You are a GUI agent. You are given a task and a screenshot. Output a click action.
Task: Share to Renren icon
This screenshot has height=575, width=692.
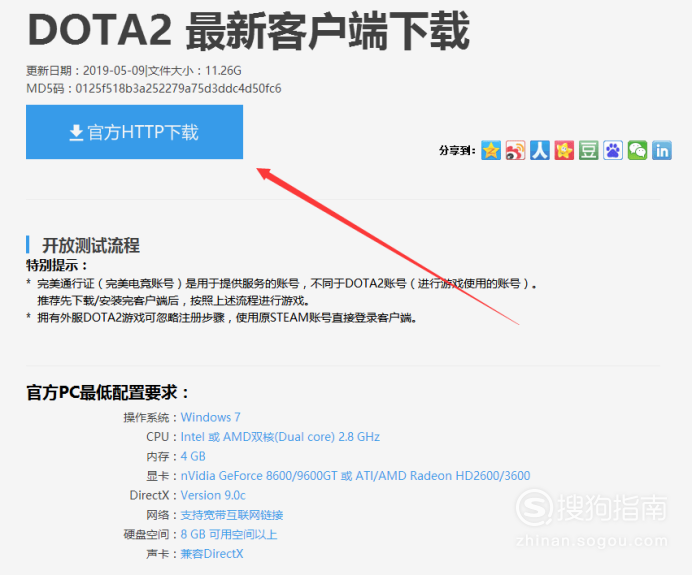click(x=540, y=150)
